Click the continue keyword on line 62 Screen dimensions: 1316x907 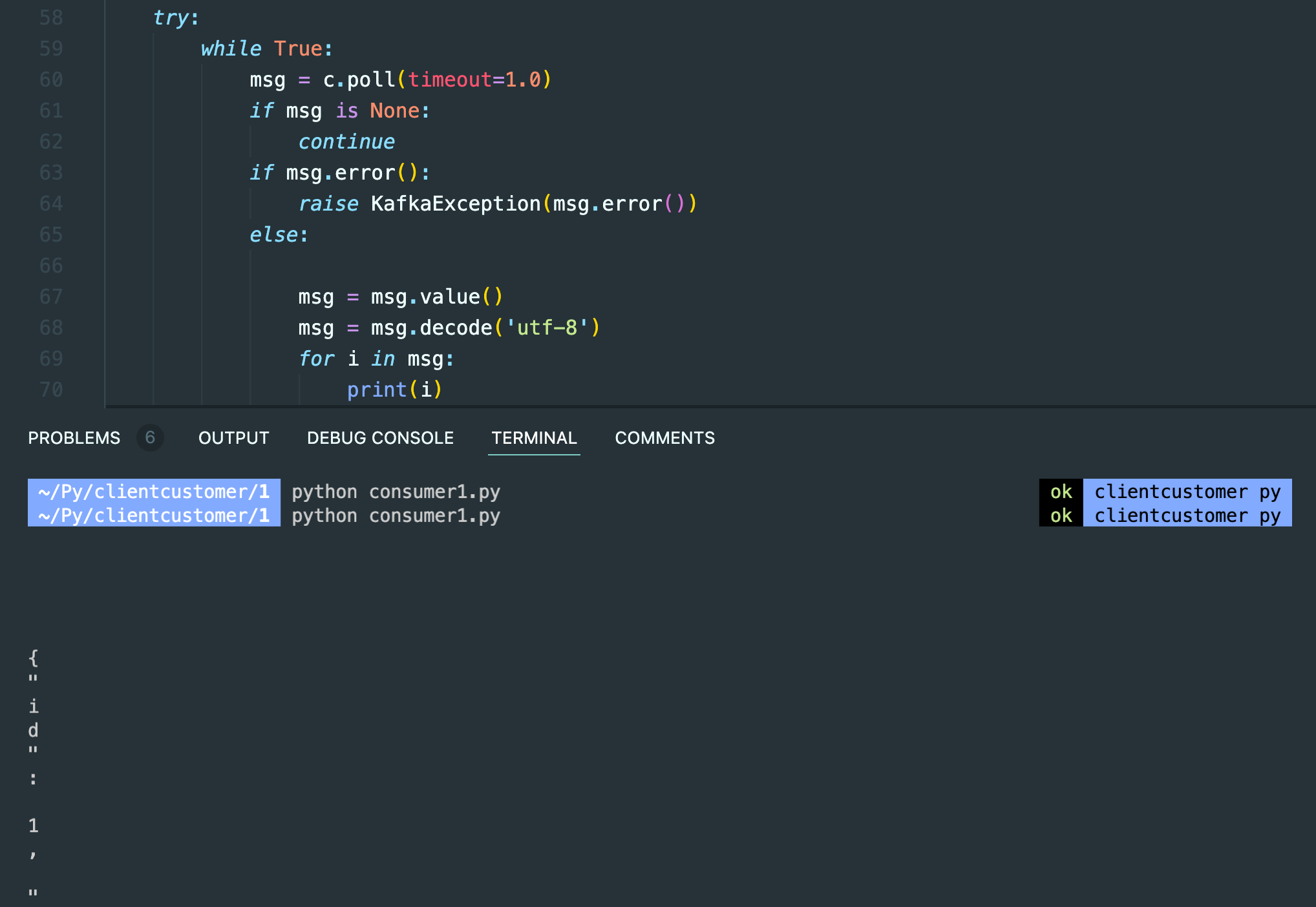click(346, 141)
